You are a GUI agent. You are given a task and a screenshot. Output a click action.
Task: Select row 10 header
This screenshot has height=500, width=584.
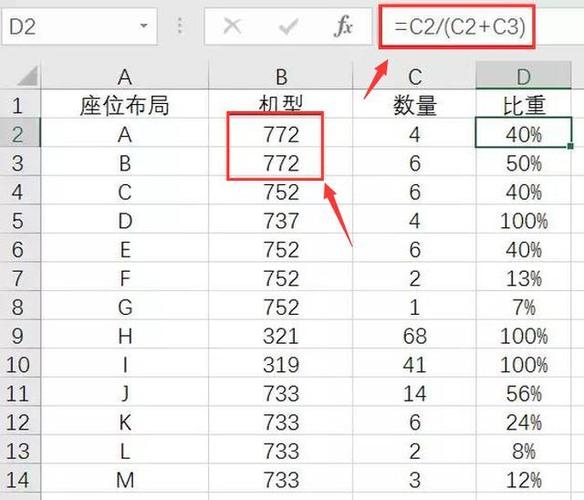click(x=19, y=363)
